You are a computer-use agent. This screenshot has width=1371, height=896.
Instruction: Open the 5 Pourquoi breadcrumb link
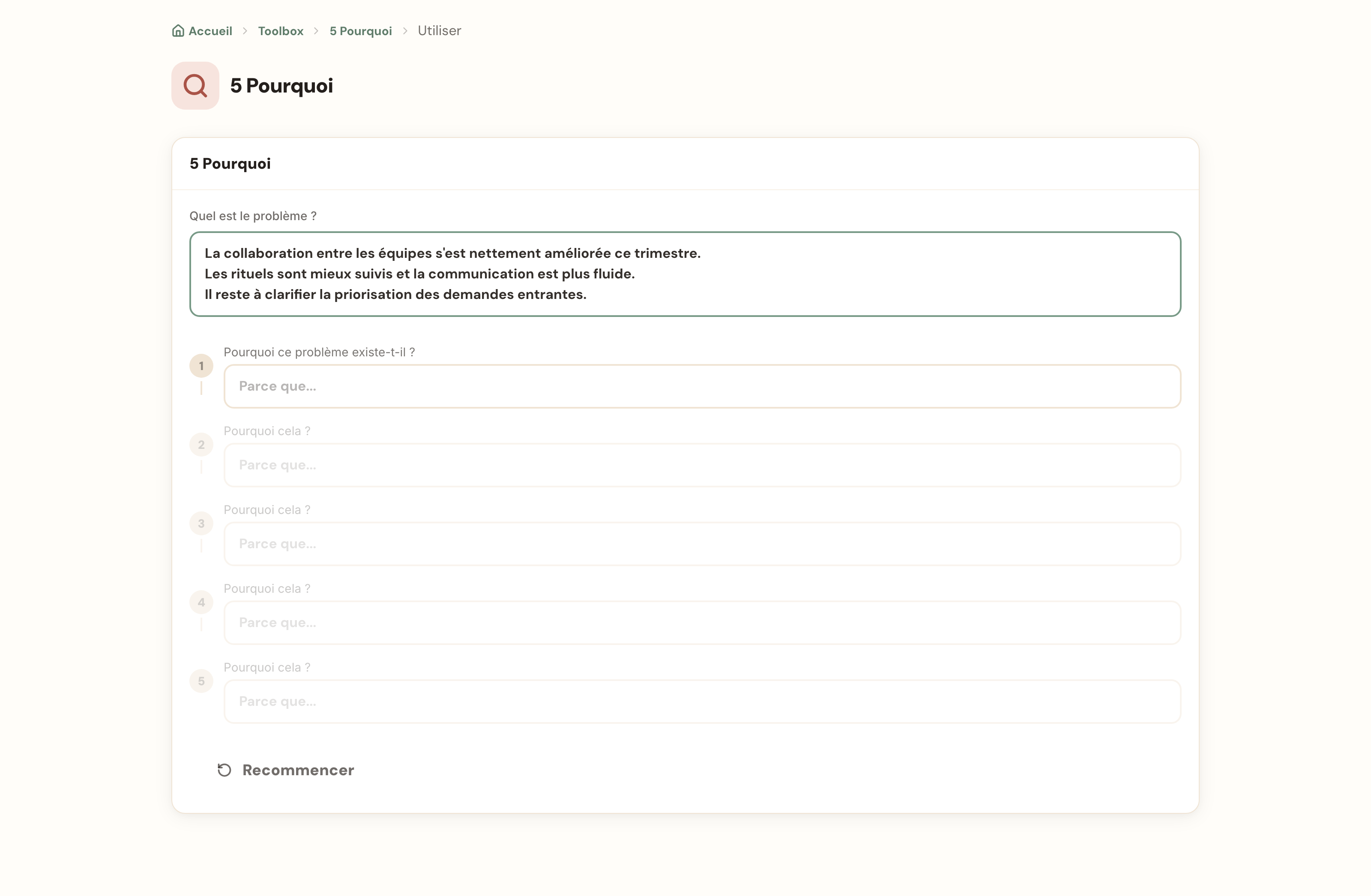point(361,30)
